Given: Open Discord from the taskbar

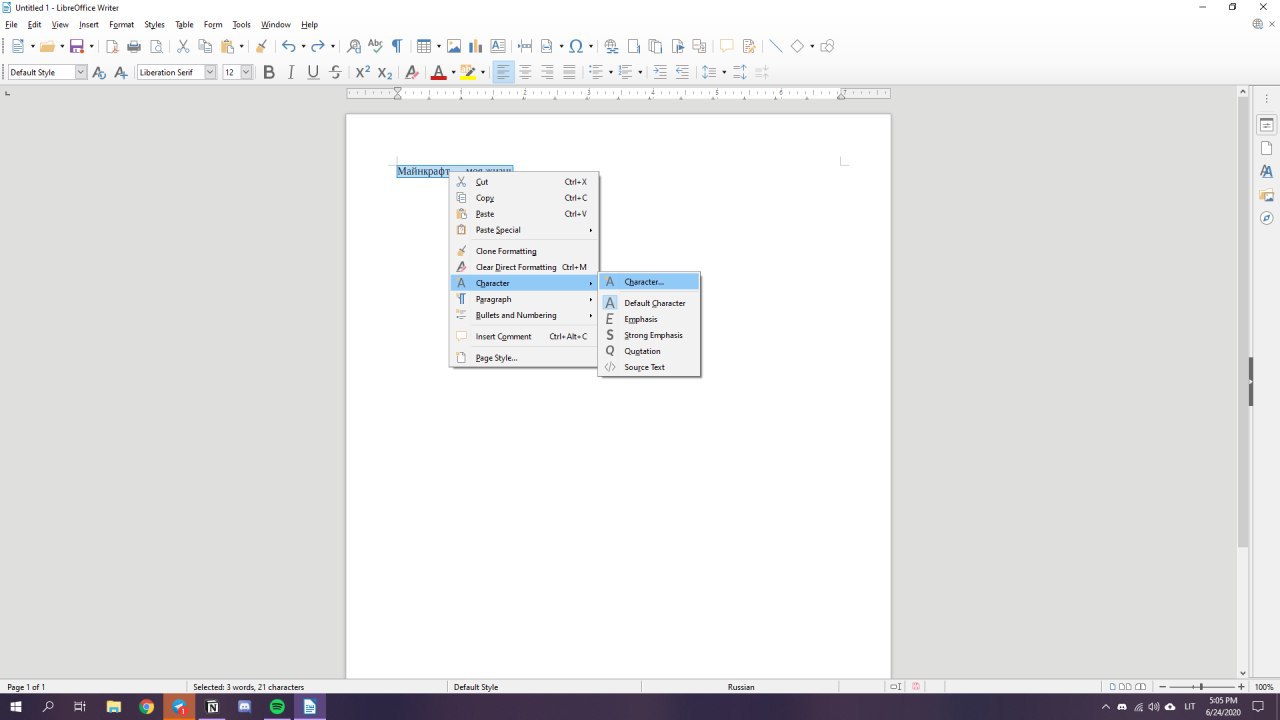Looking at the screenshot, I should coord(245,707).
